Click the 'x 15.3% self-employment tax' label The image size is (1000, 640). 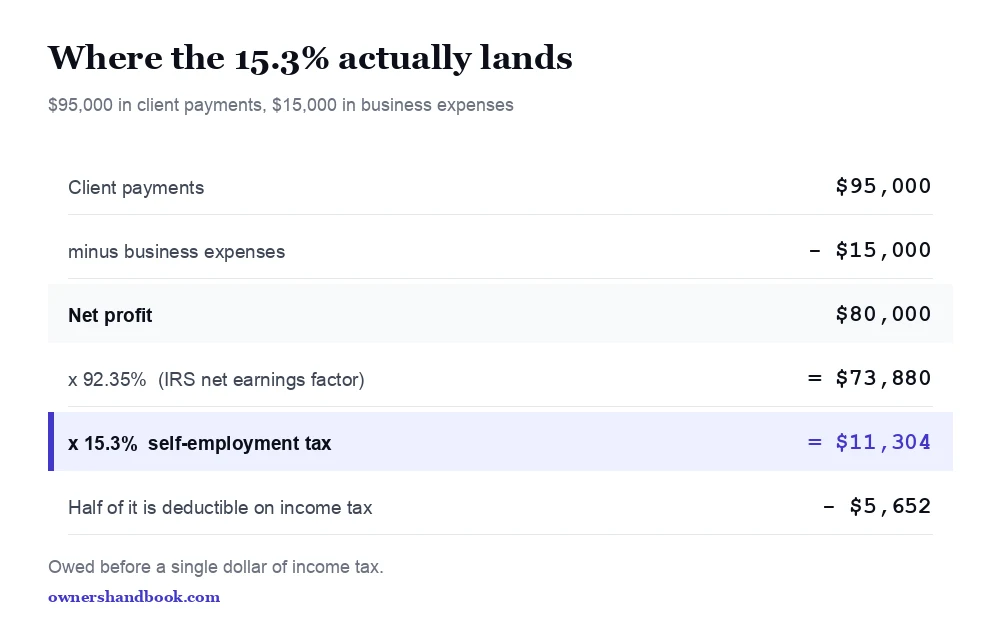200,444
